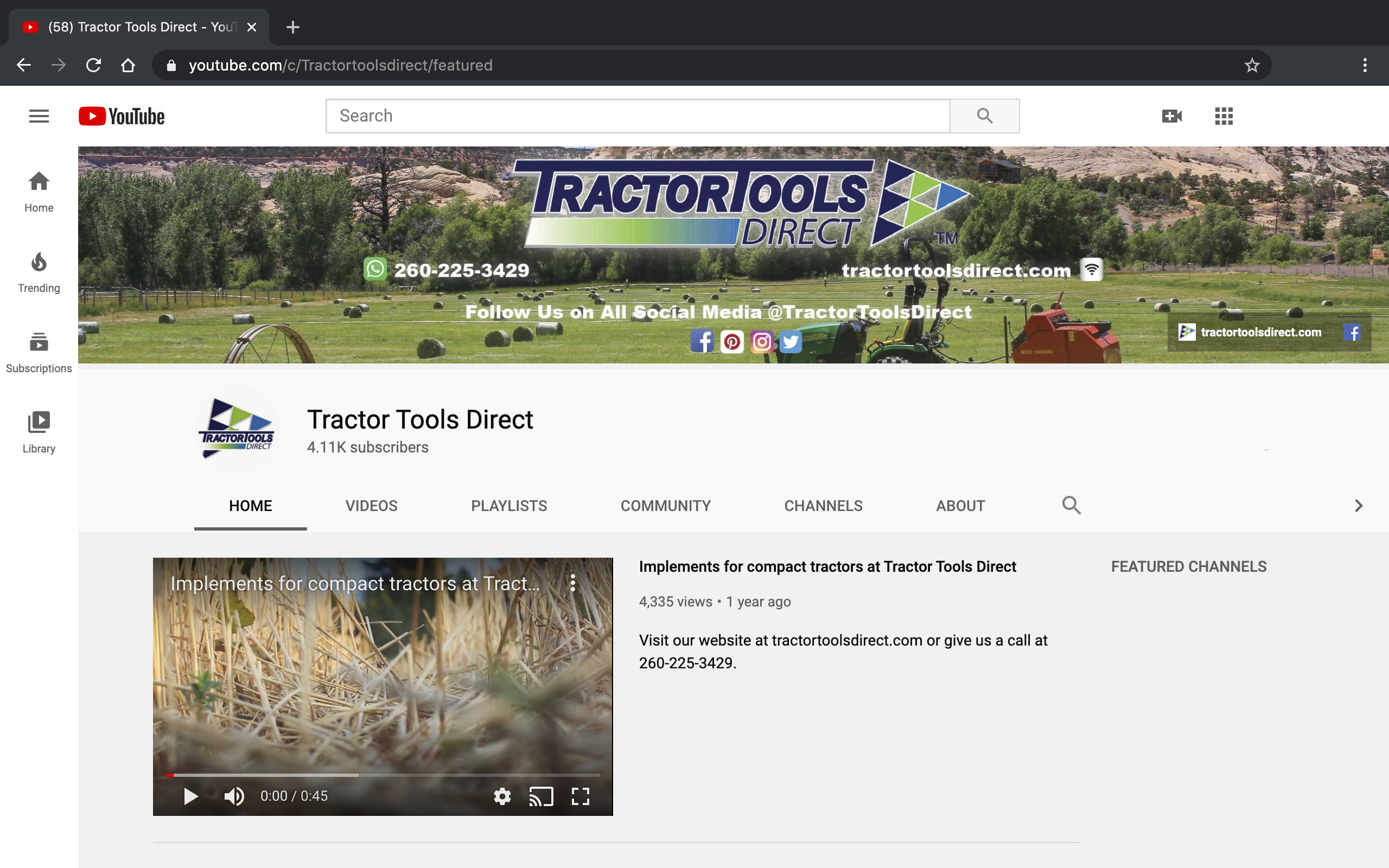1389x868 pixels.
Task: Switch to the ABOUT tab
Action: coord(960,506)
